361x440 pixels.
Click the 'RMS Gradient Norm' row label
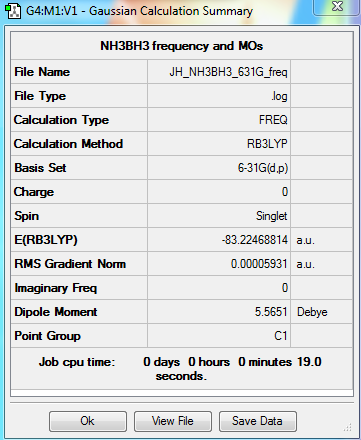pos(70,264)
